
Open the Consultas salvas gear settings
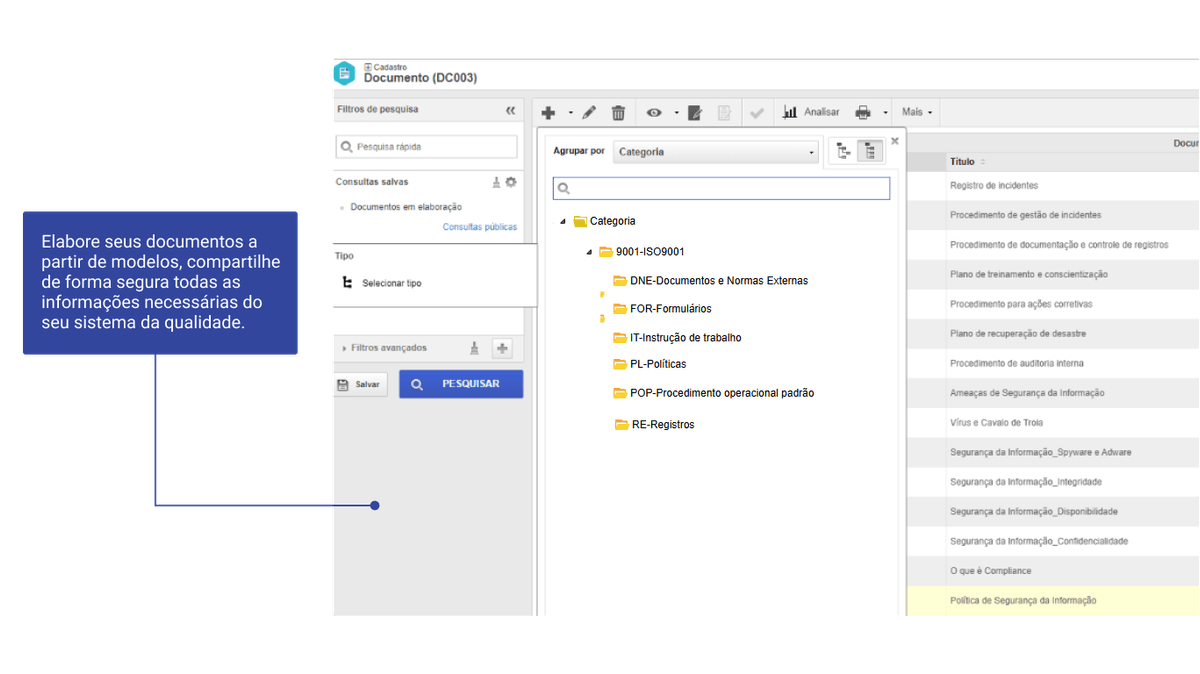coord(511,182)
